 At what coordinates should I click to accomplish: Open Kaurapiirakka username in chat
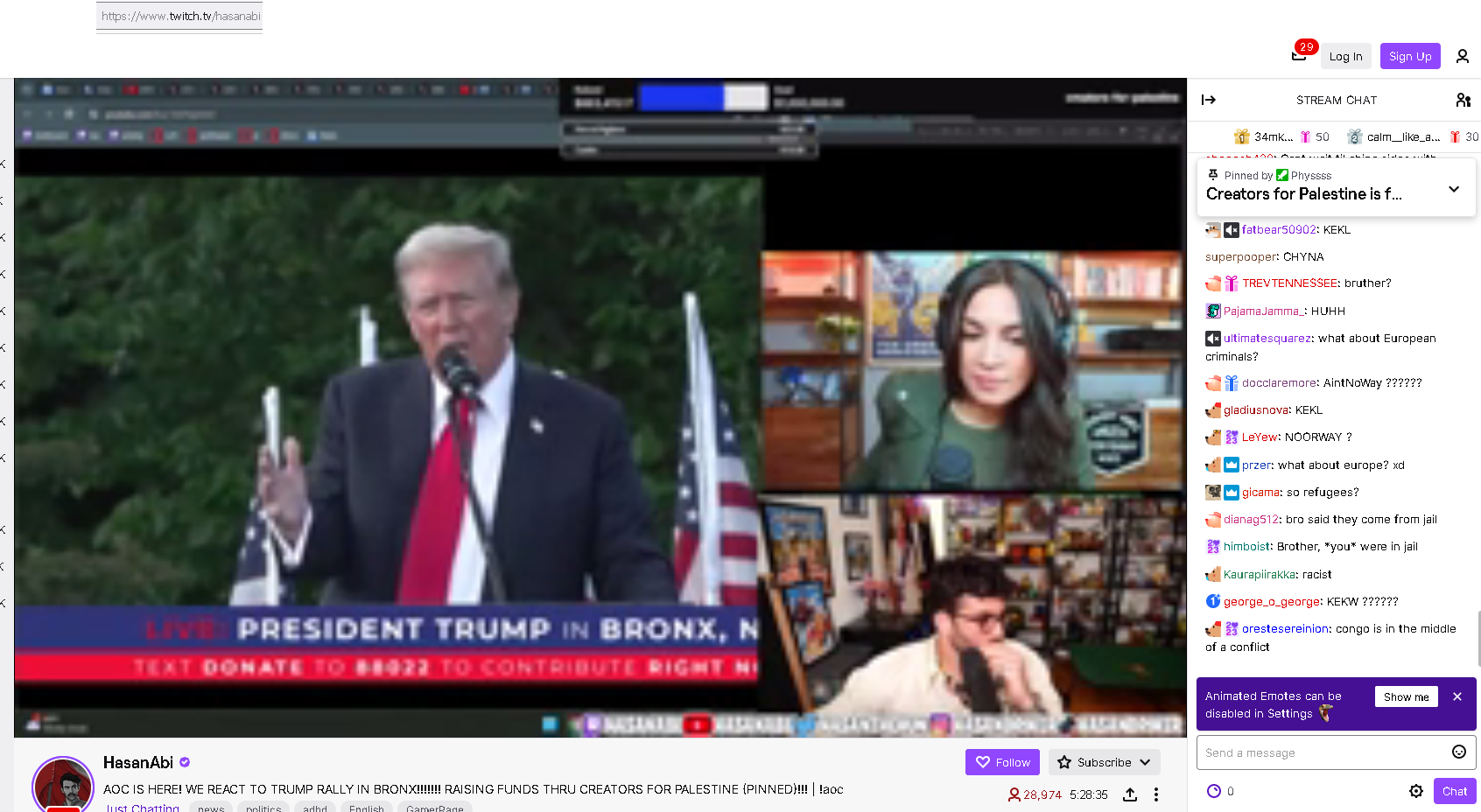[1259, 574]
